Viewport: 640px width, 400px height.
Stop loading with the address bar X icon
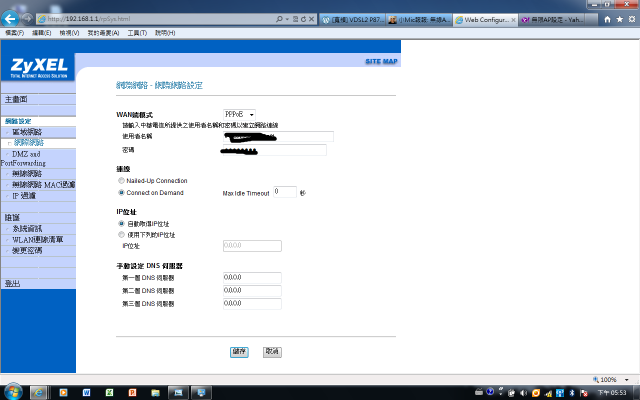[311, 19]
